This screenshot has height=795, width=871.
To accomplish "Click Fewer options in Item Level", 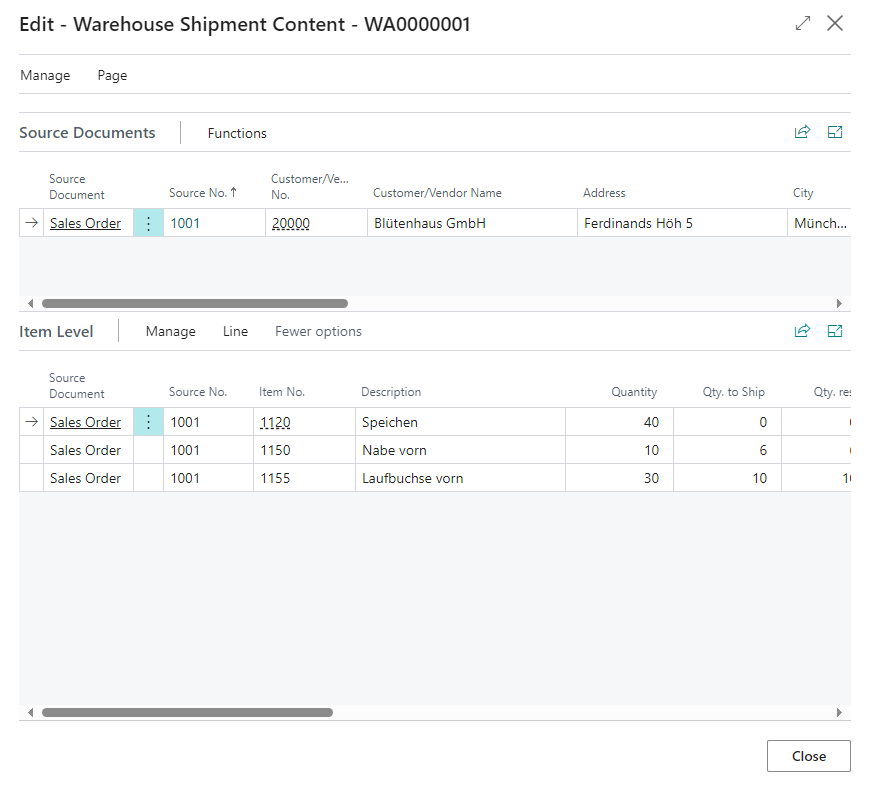I will [x=318, y=331].
